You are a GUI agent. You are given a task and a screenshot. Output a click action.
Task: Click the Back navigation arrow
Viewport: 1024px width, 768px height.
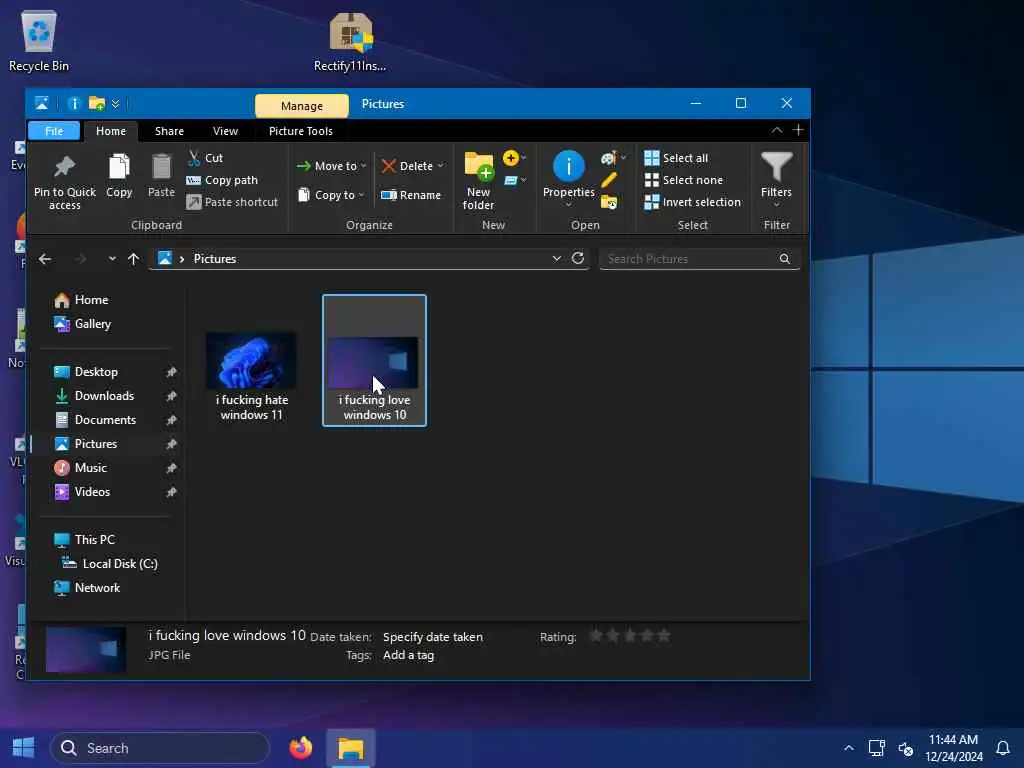[x=45, y=259]
